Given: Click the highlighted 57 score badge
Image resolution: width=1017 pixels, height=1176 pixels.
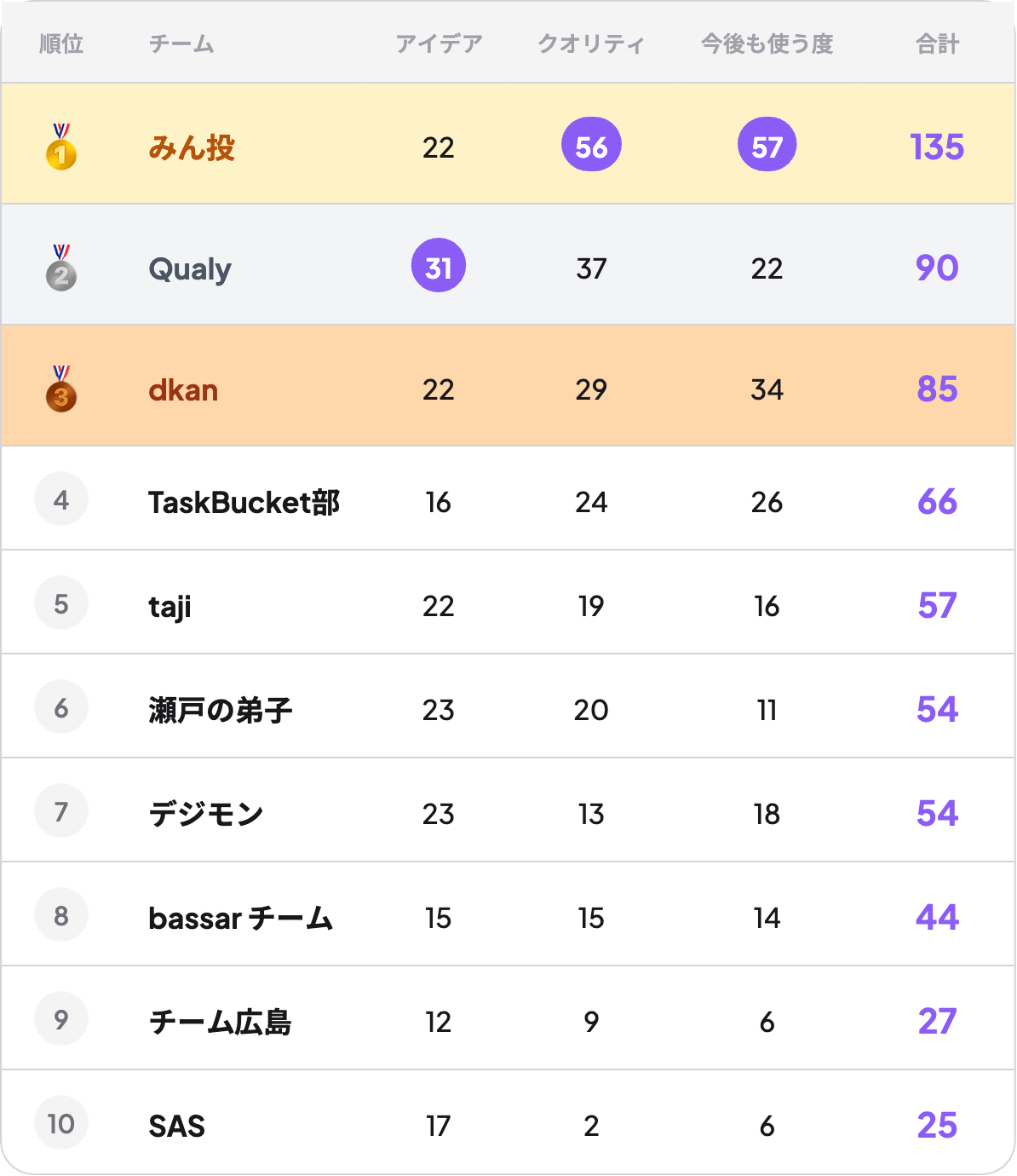Looking at the screenshot, I should [x=767, y=146].
